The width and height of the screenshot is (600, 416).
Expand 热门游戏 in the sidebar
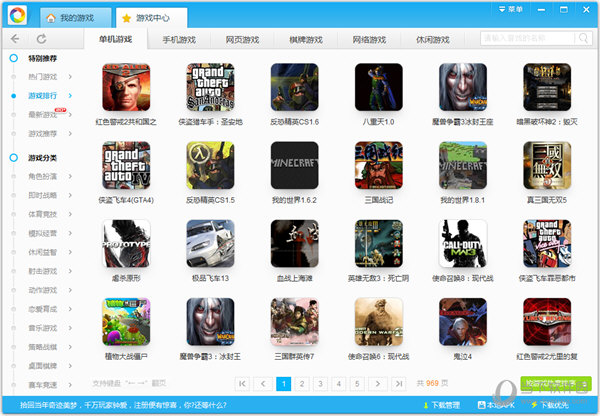(43, 77)
